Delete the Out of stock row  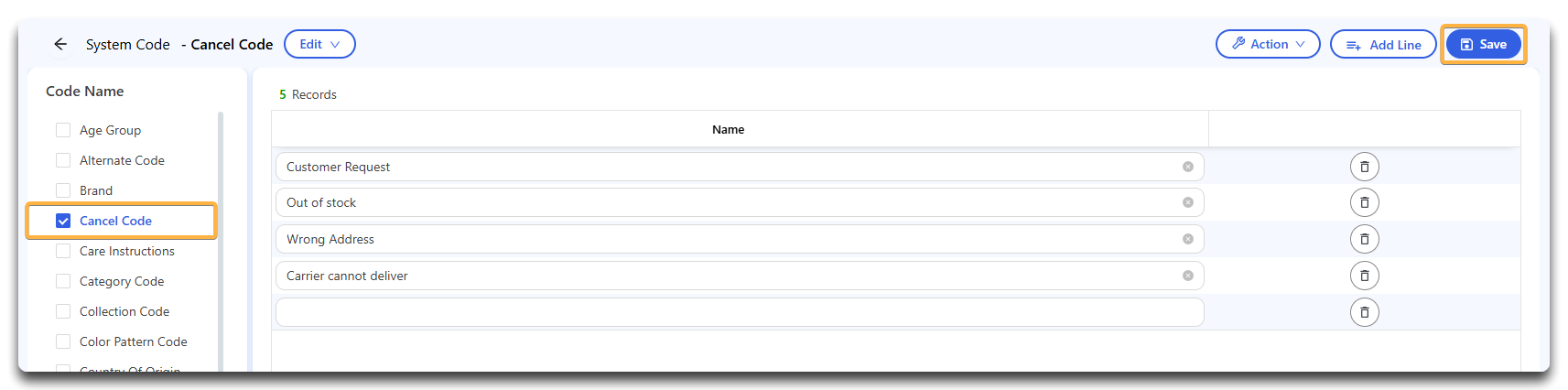1364,202
